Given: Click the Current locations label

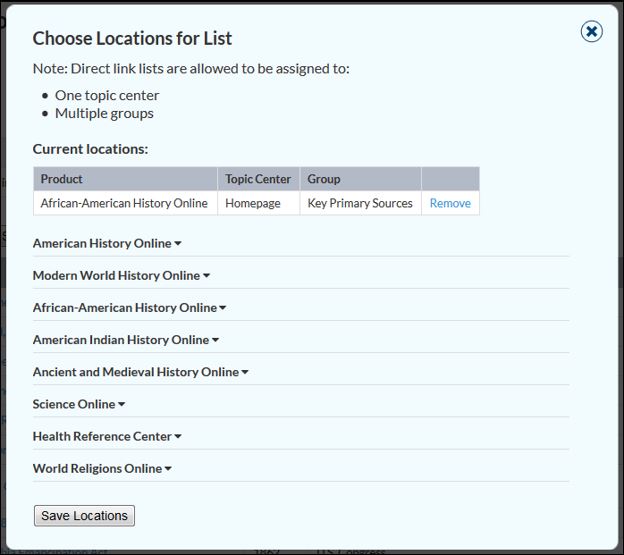Looking at the screenshot, I should pyautogui.click(x=90, y=149).
